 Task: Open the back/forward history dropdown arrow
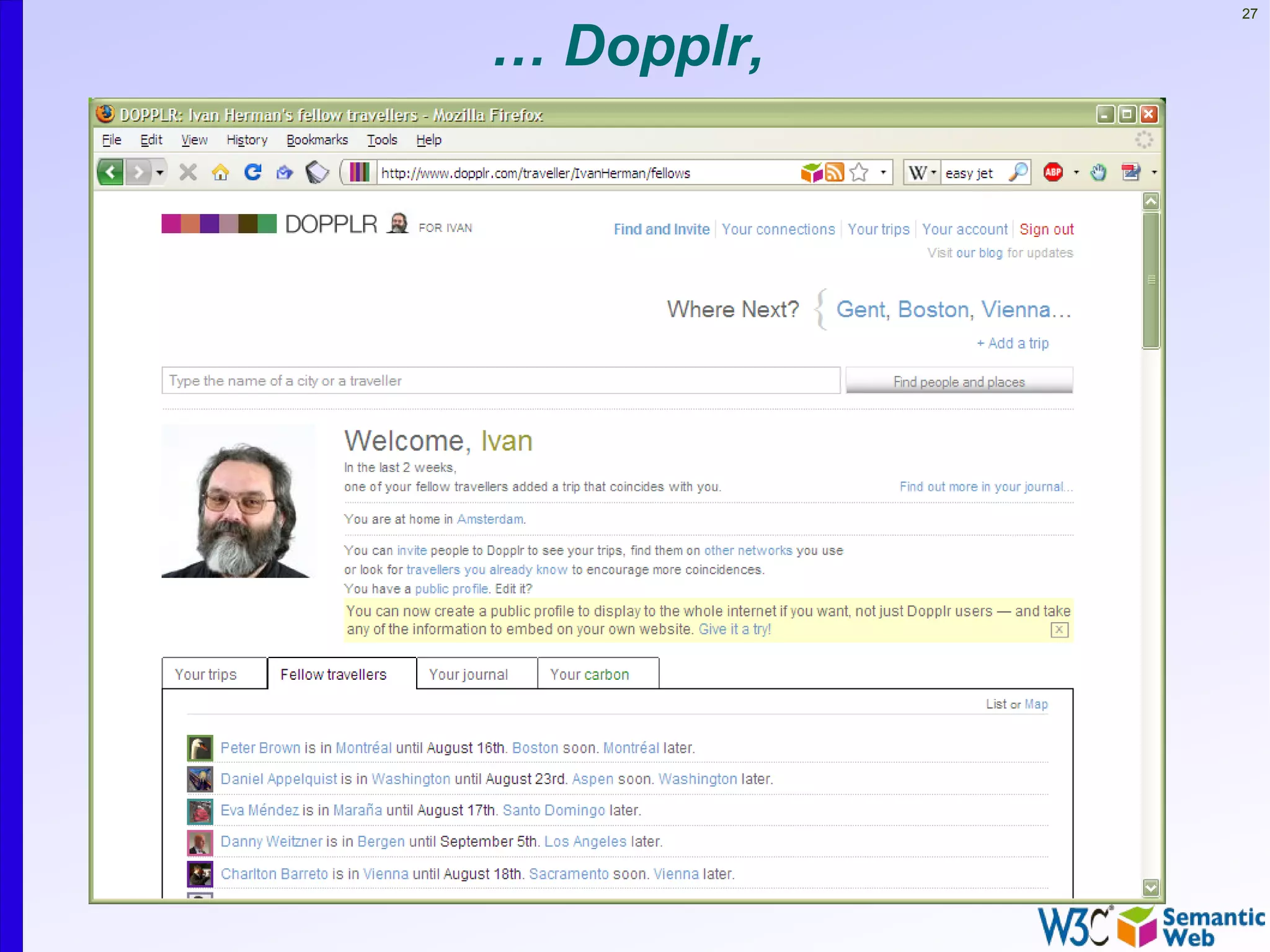pos(159,172)
